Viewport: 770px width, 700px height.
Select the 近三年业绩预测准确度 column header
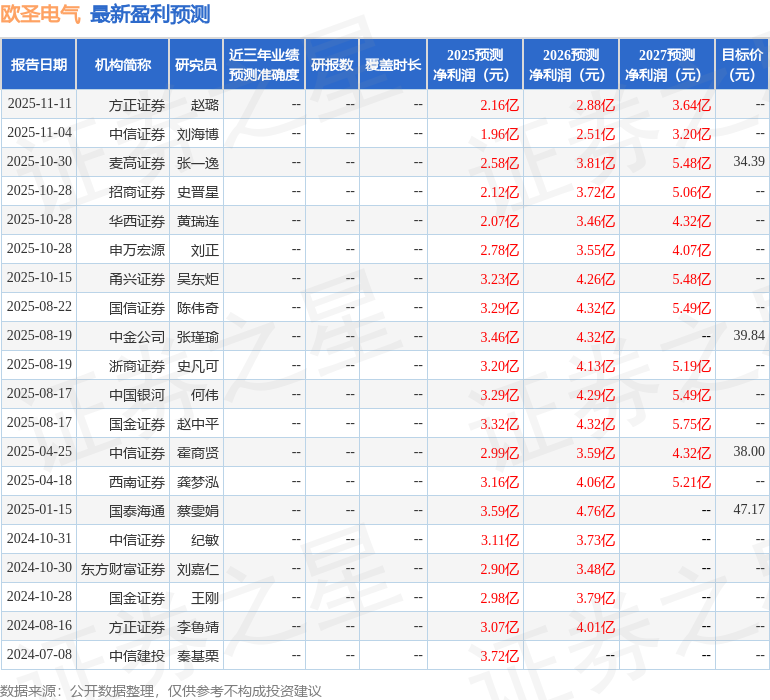point(264,65)
